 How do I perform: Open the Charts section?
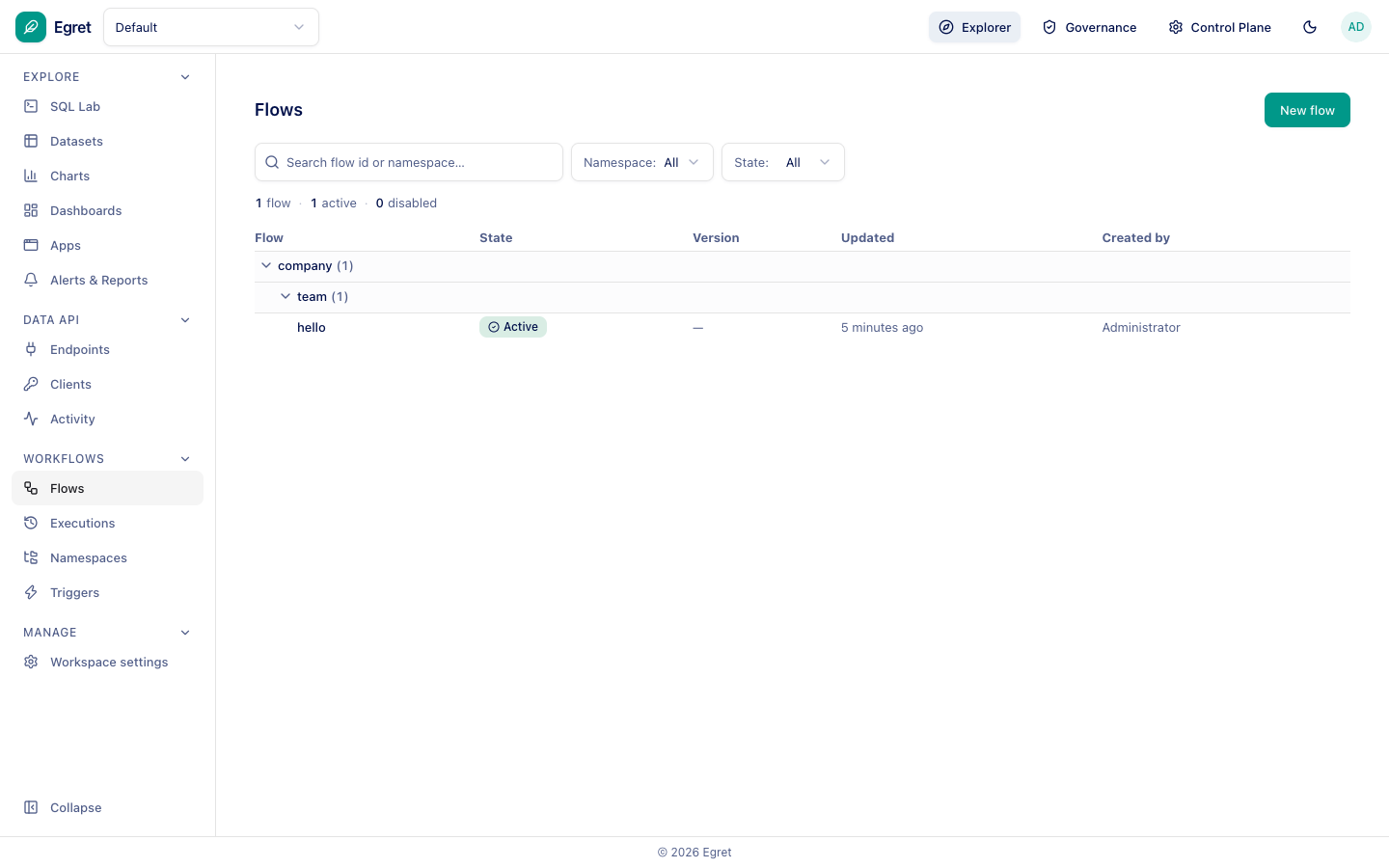point(107,176)
